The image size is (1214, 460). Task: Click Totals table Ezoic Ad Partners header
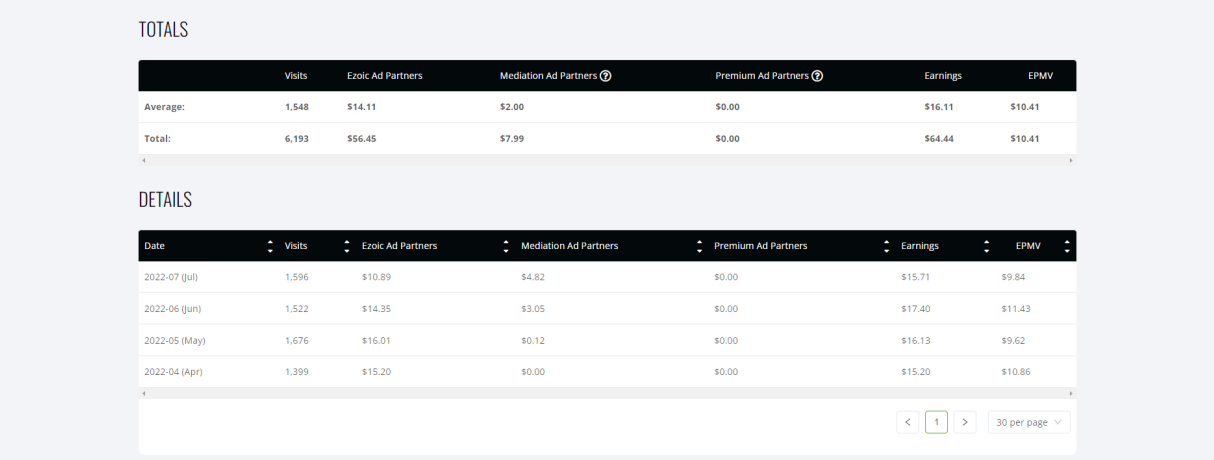pyautogui.click(x=385, y=76)
